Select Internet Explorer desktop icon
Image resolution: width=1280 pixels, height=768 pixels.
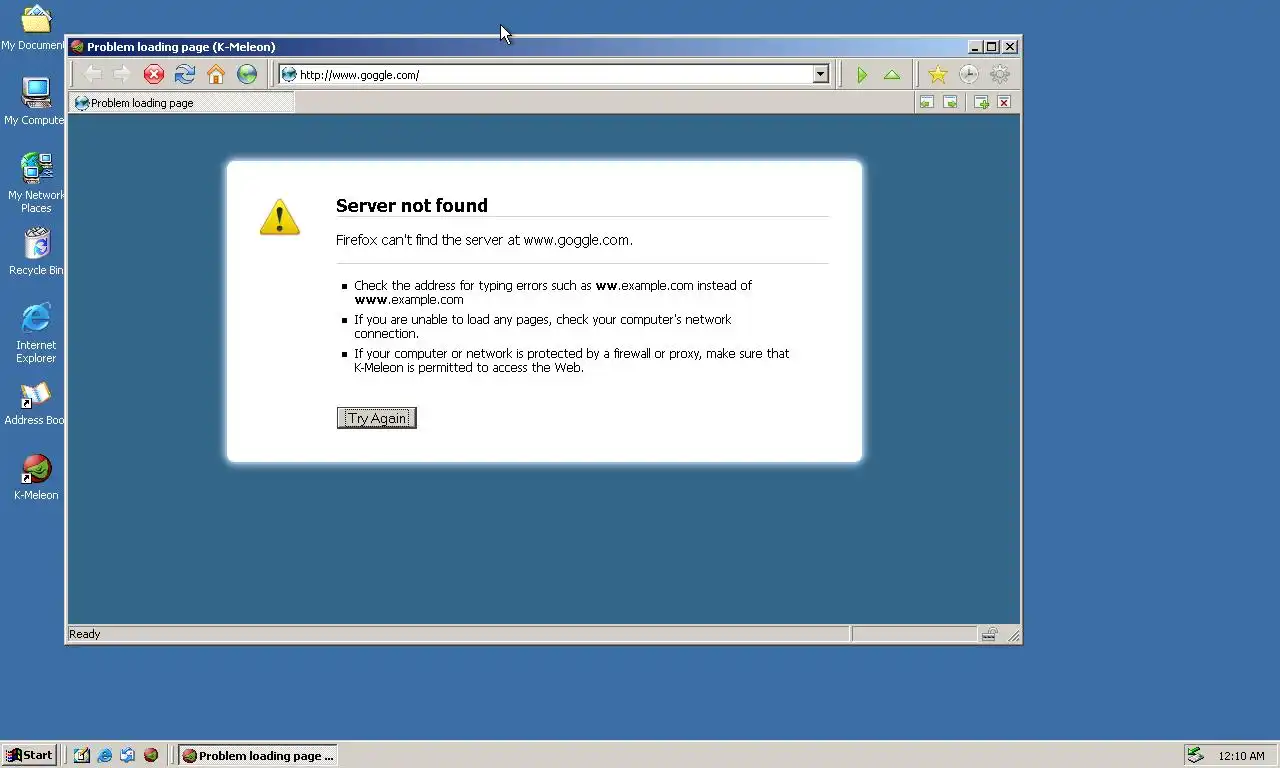(x=36, y=333)
